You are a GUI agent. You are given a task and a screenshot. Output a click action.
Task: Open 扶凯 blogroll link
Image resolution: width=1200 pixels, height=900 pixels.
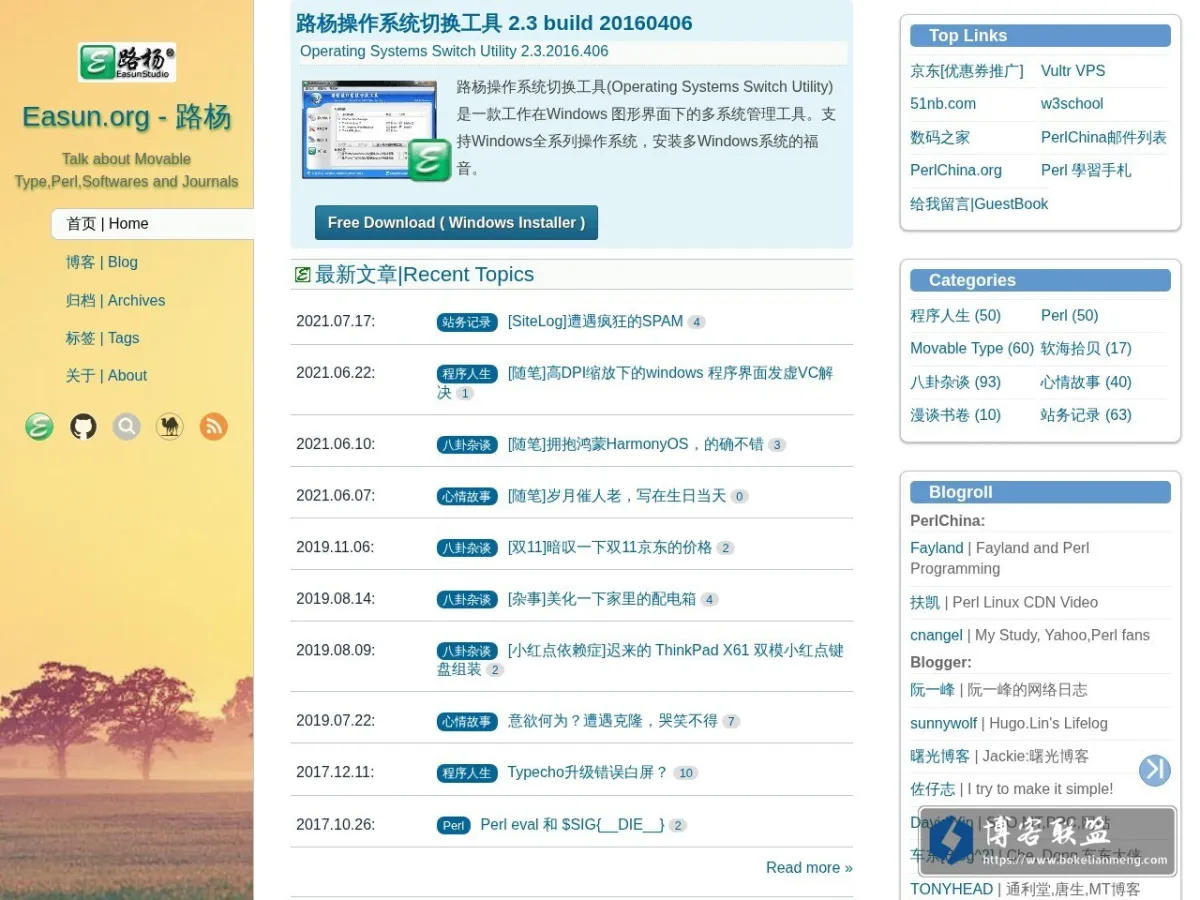pyautogui.click(x=925, y=602)
